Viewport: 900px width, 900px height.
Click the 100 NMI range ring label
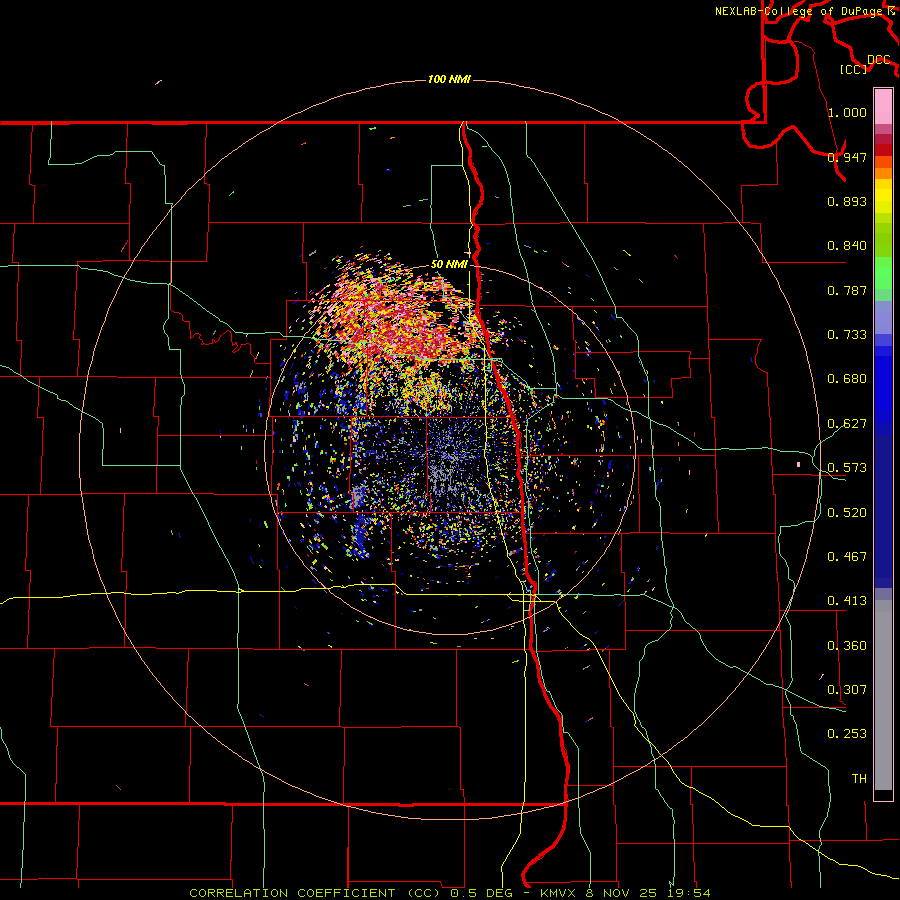pyautogui.click(x=449, y=79)
